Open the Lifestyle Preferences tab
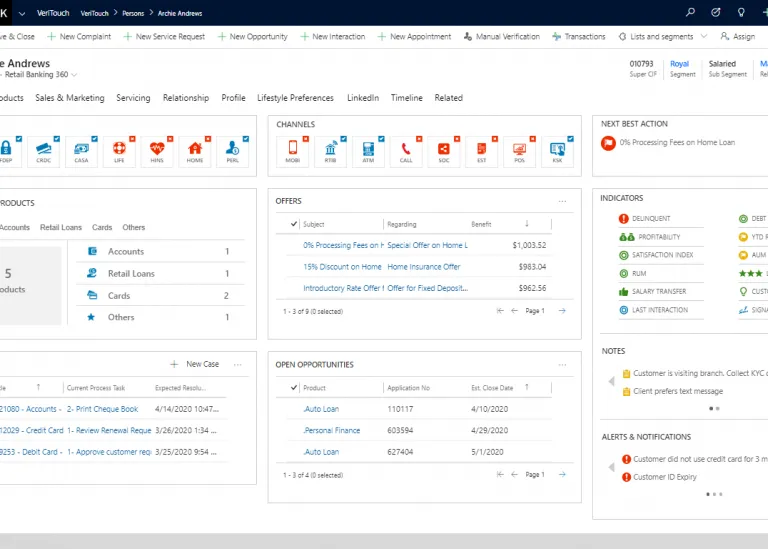Image resolution: width=768 pixels, height=549 pixels. [x=295, y=98]
